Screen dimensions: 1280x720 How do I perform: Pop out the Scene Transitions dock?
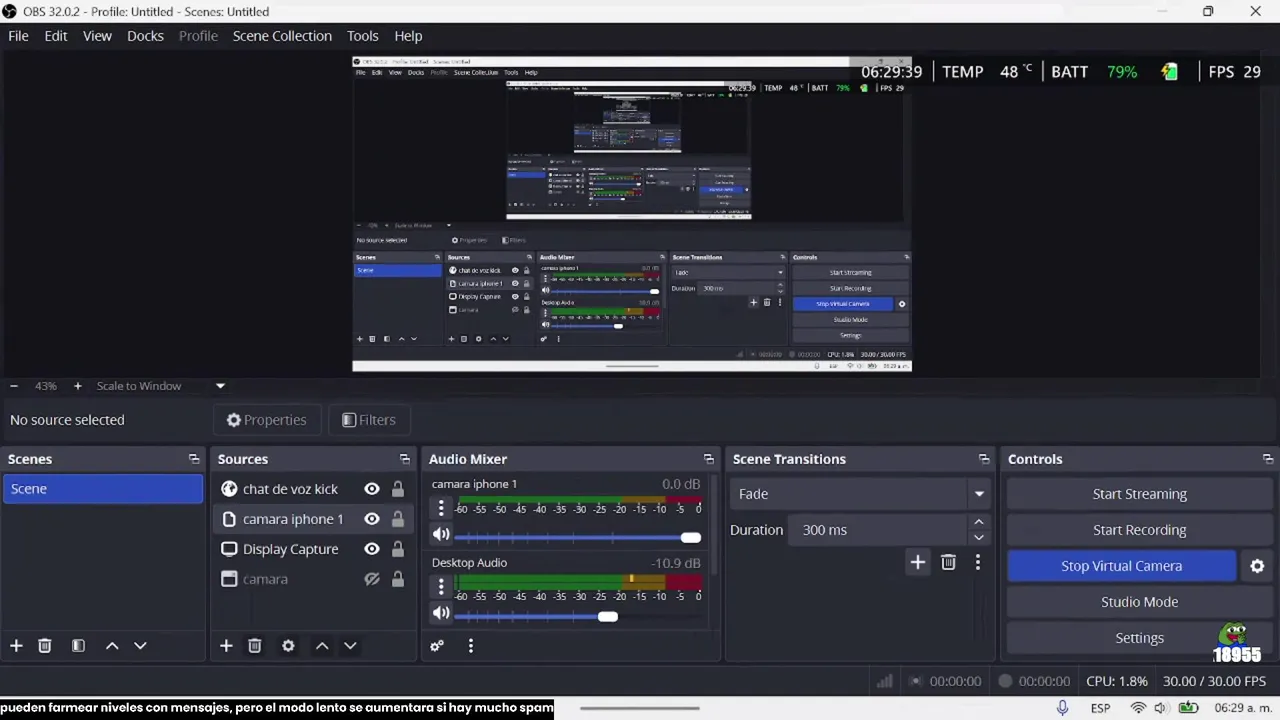(984, 459)
